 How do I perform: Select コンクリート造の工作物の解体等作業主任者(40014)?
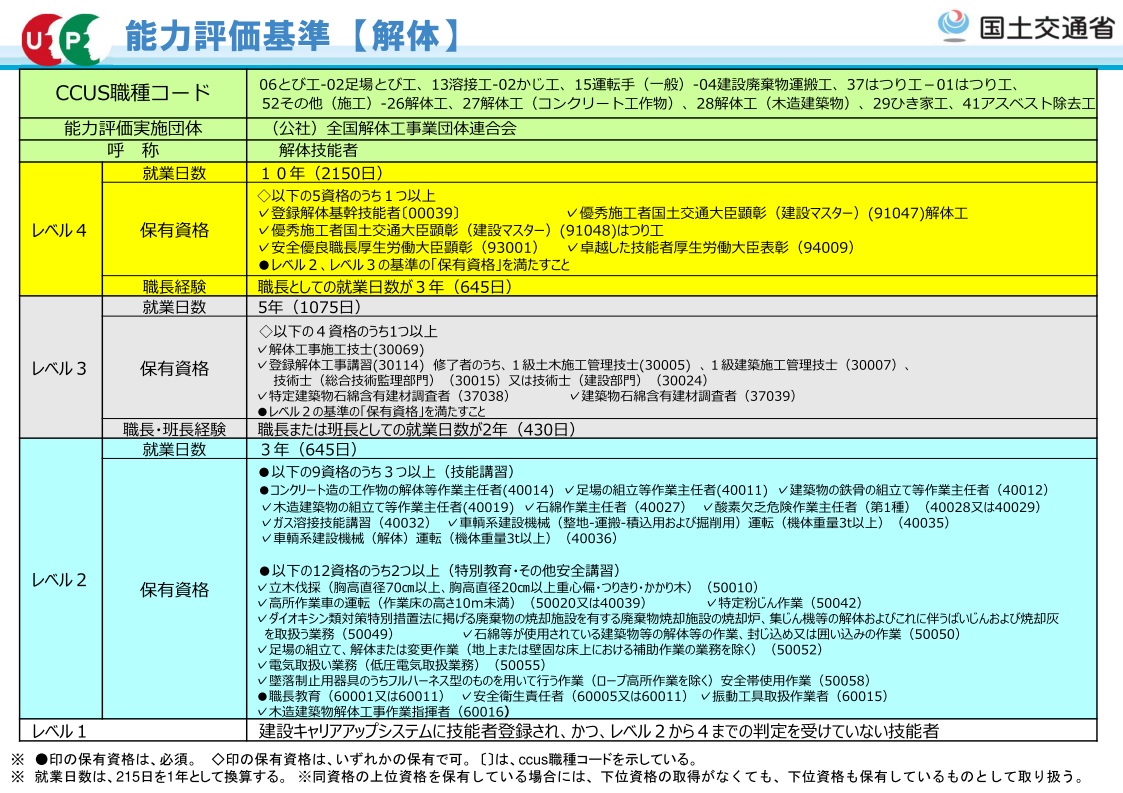pyautogui.click(x=407, y=490)
